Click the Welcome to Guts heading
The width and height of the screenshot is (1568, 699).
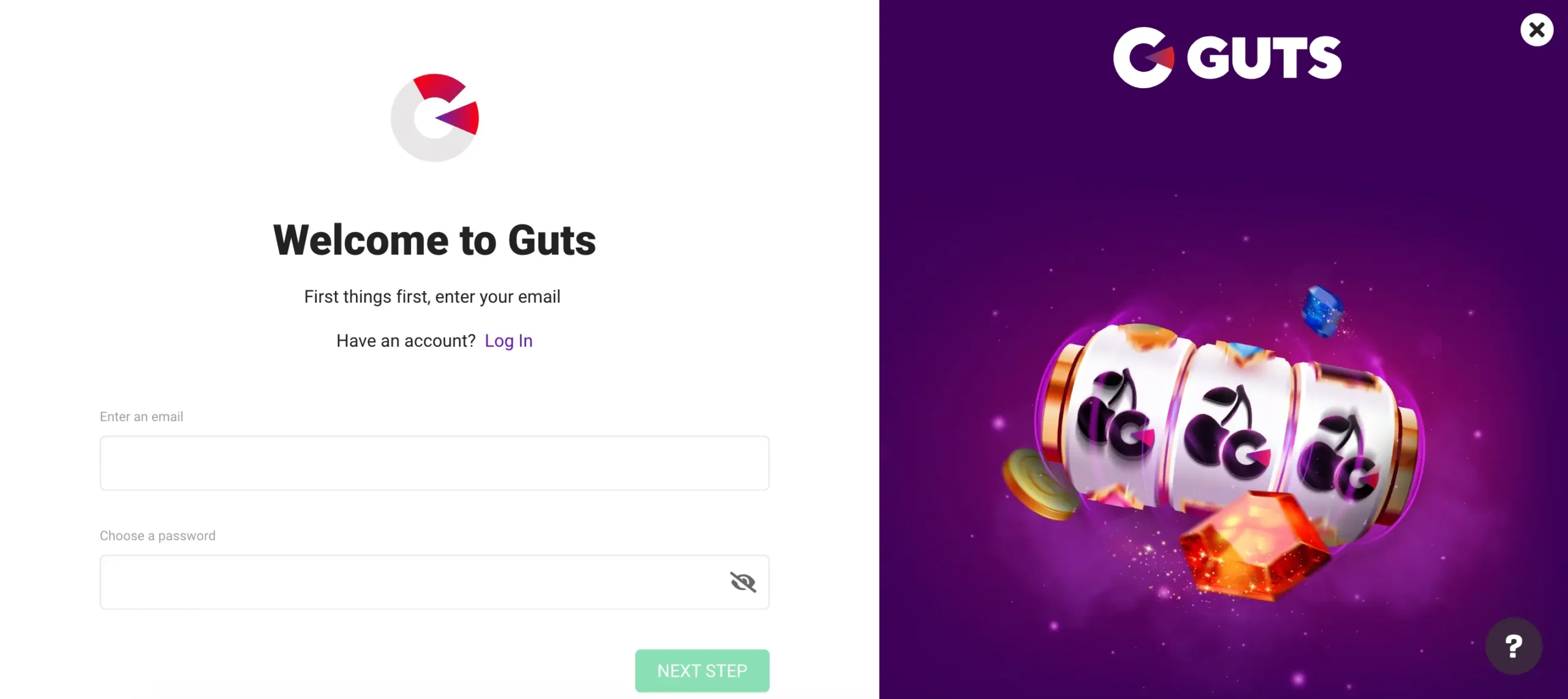point(434,240)
